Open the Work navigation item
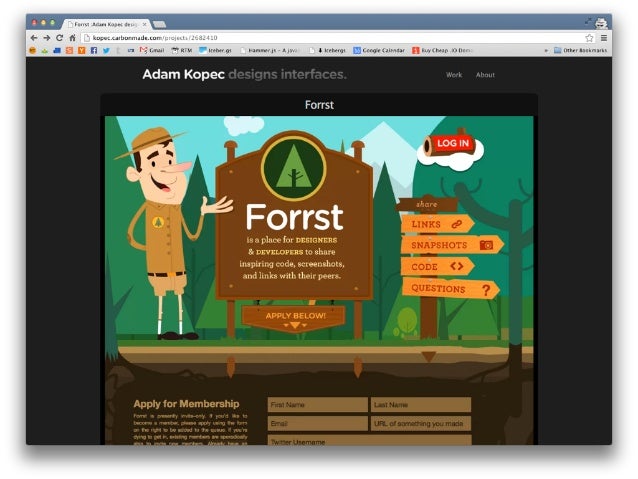The height and width of the screenshot is (479, 638). (x=454, y=75)
